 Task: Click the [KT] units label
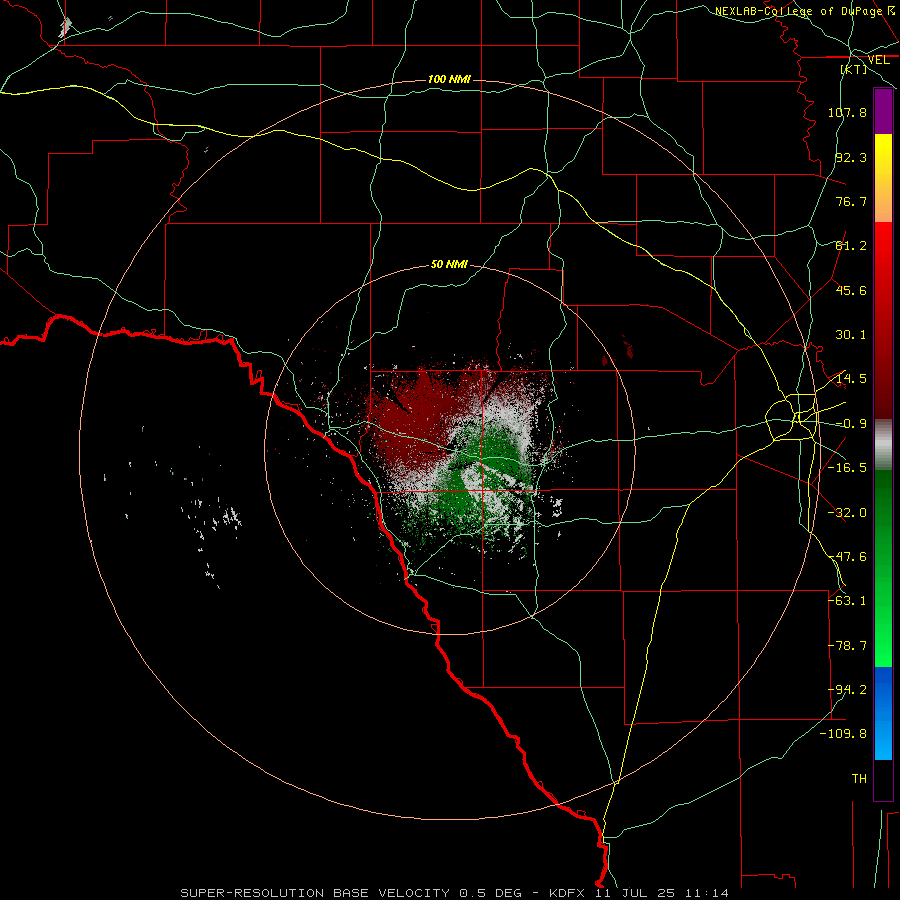(x=854, y=69)
